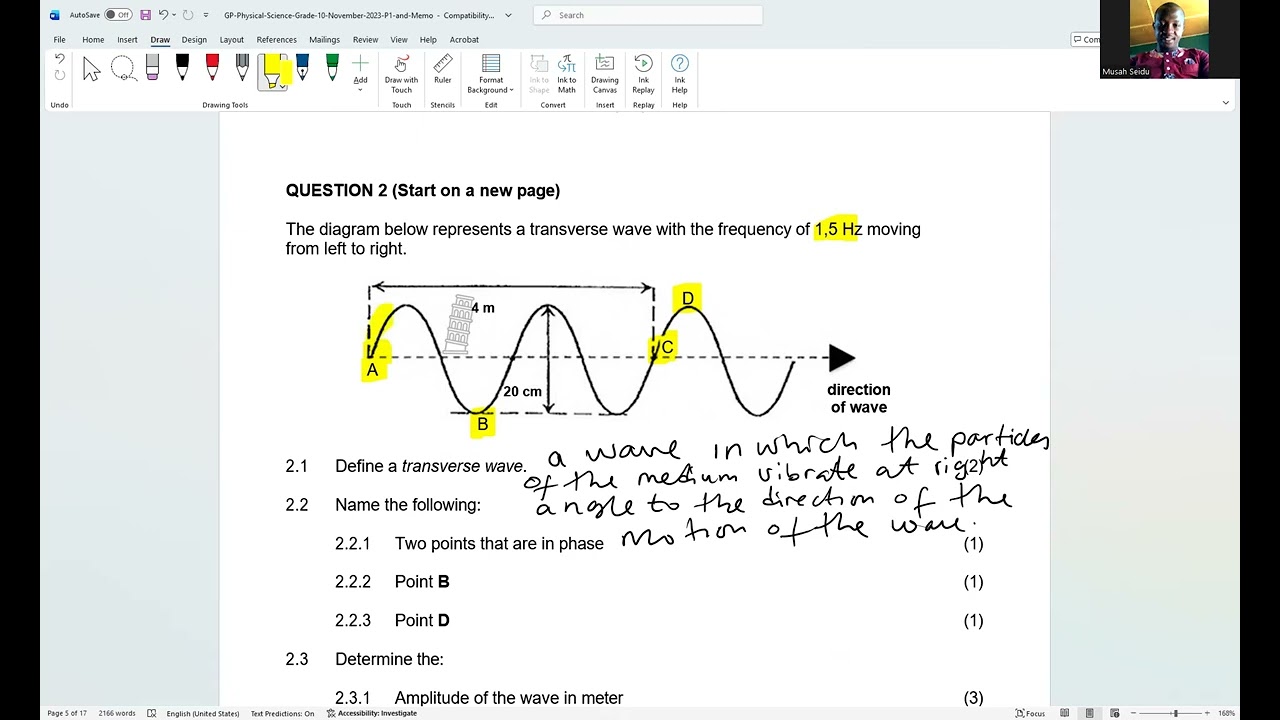The image size is (1280, 720).
Task: Open the Format Background dropdown
Action: click(x=491, y=74)
